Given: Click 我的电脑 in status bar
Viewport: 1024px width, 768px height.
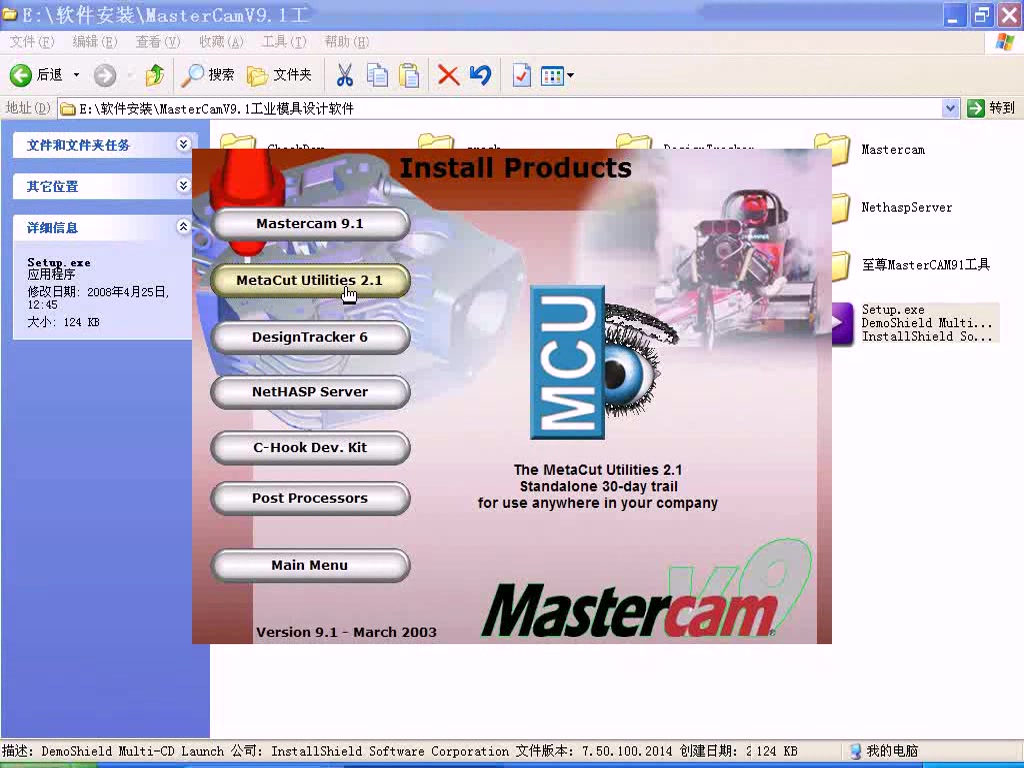Looking at the screenshot, I should 884,751.
